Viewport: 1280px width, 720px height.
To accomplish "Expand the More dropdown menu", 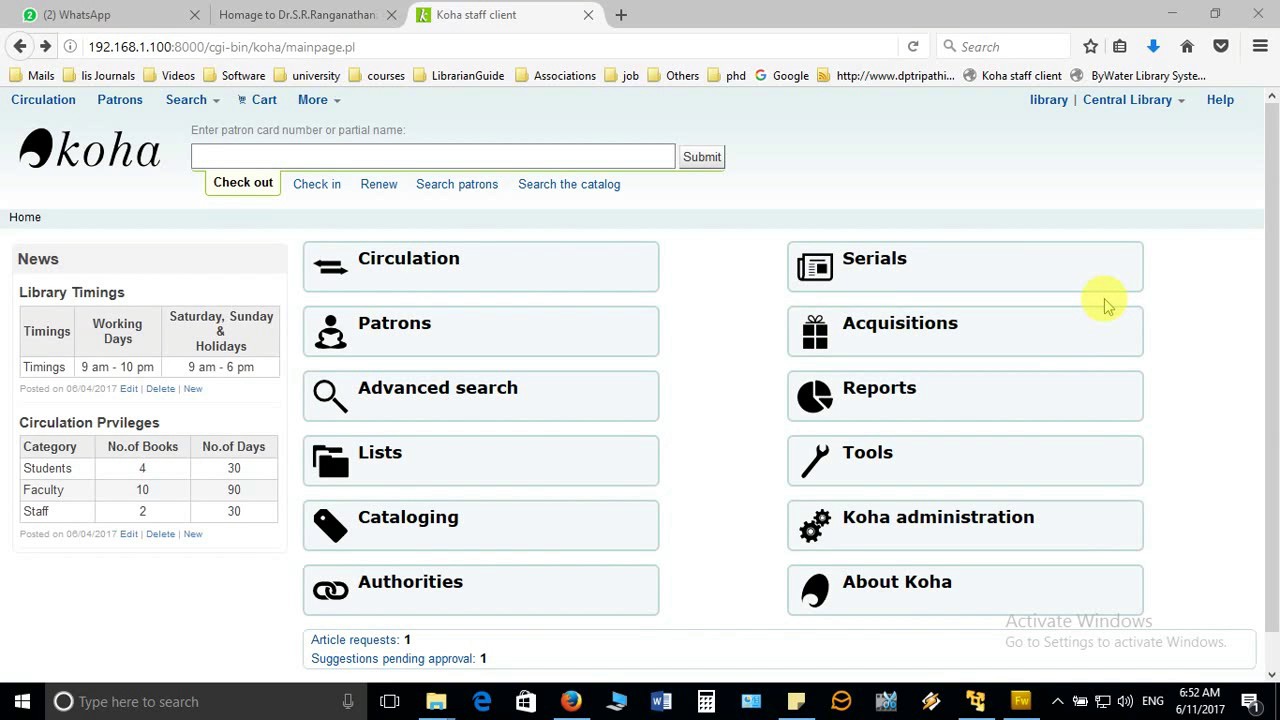I will [x=318, y=100].
